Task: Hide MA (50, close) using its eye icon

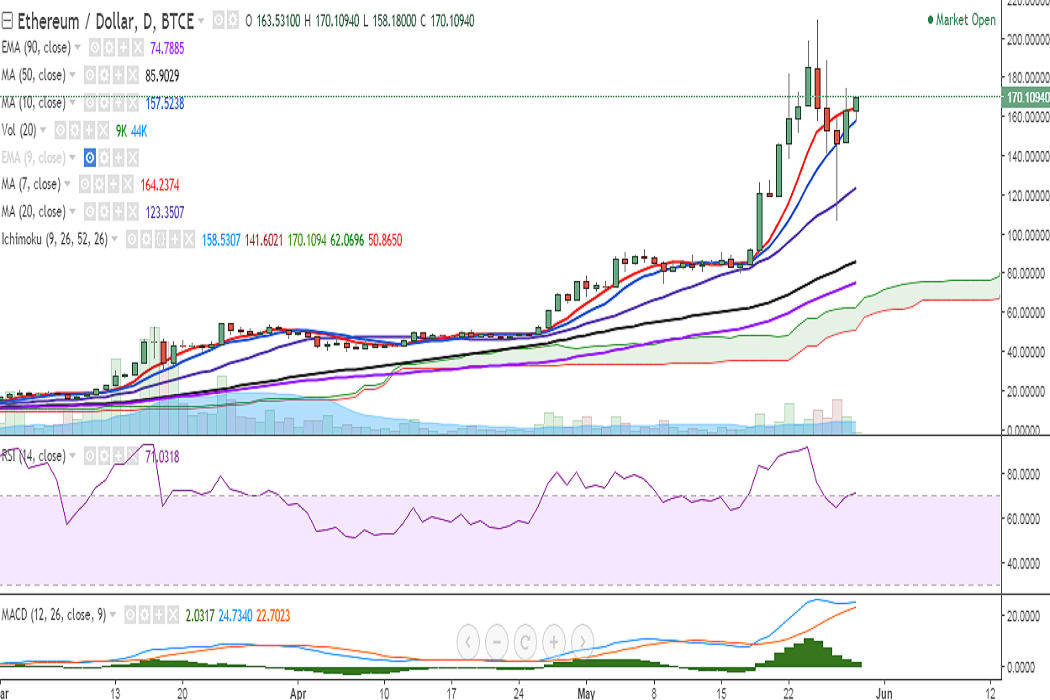Action: click(x=90, y=76)
